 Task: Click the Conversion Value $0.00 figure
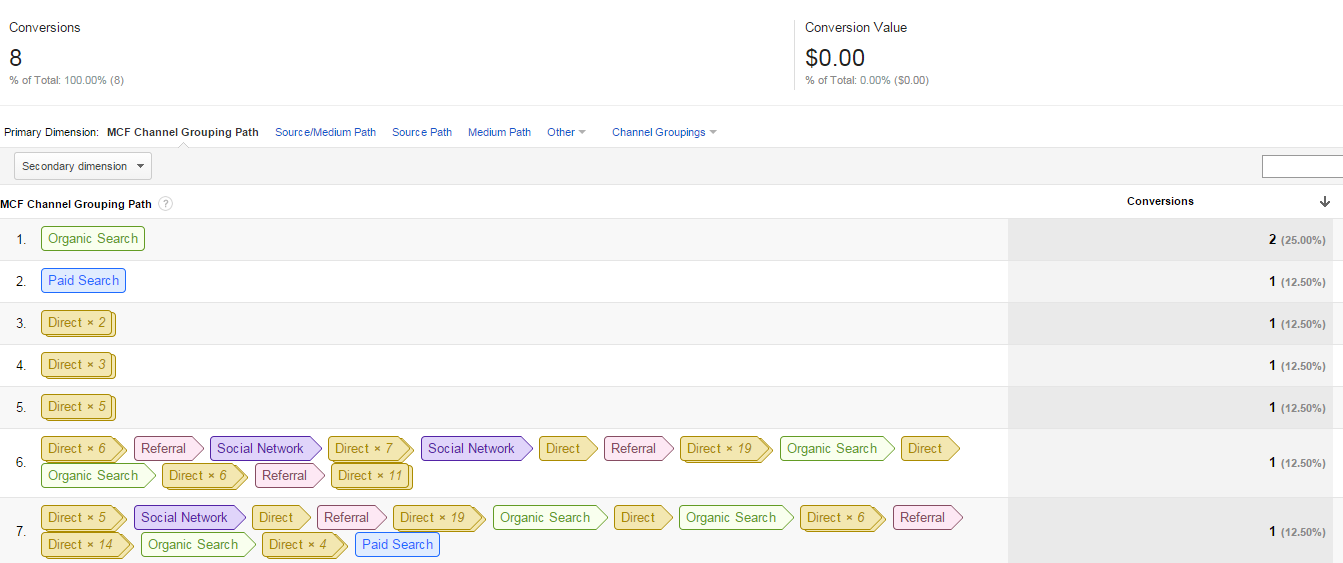point(835,58)
